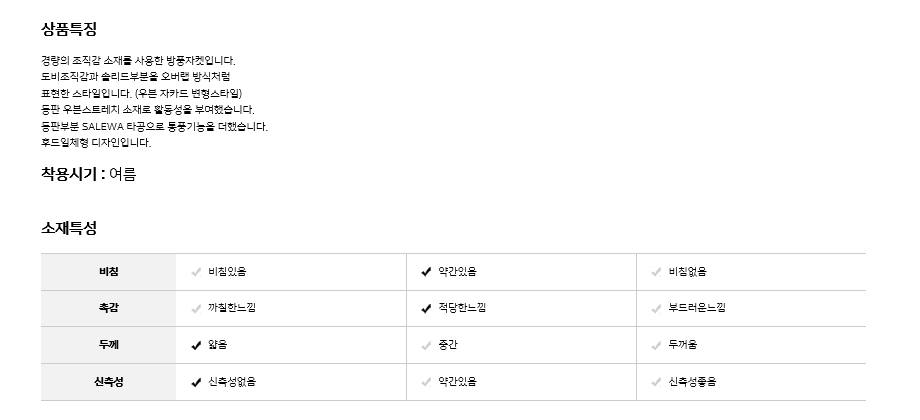Click the 촉감 row header cell
The image size is (920, 420).
tap(108, 309)
